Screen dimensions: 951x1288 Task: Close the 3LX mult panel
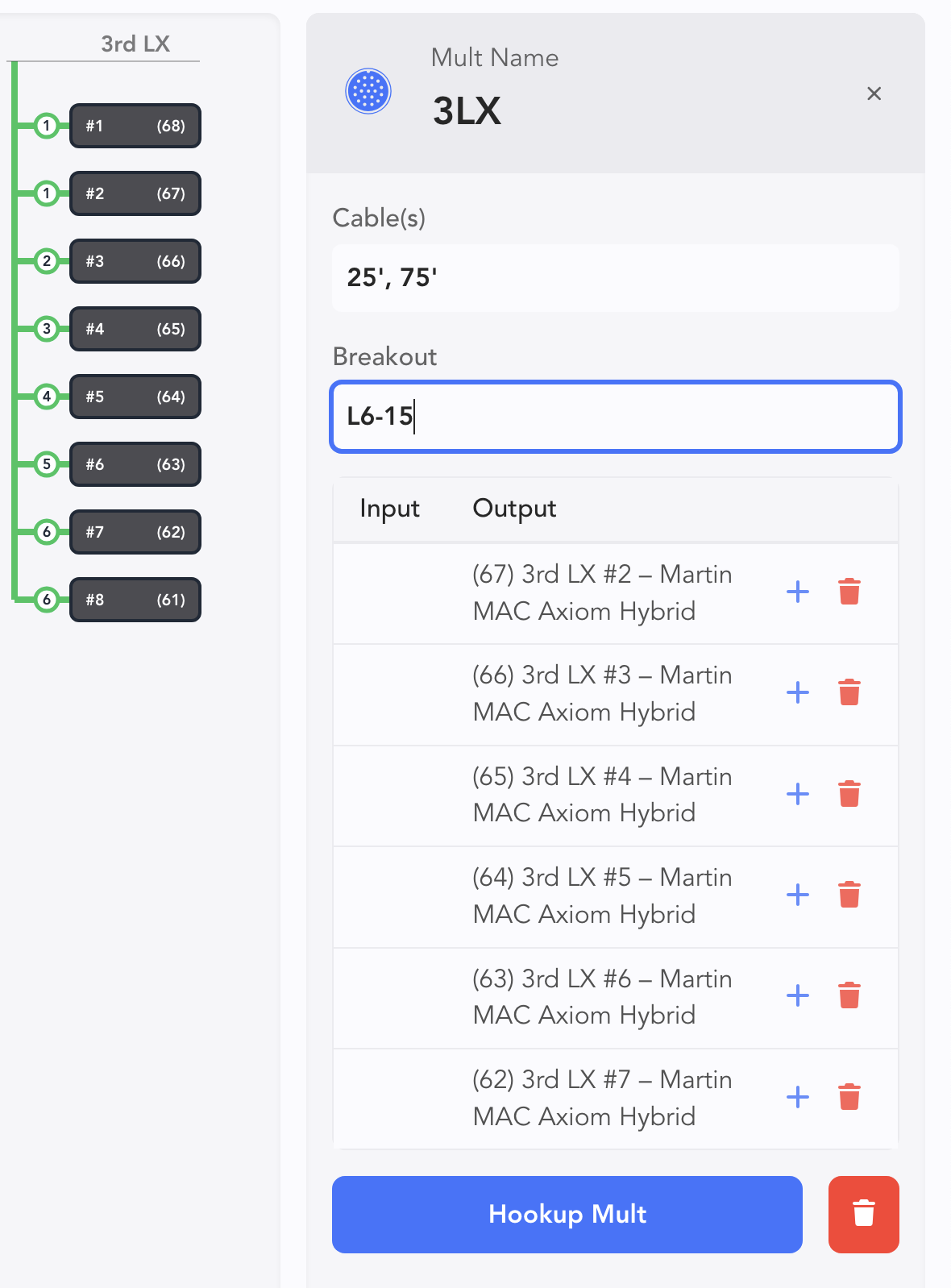click(874, 93)
